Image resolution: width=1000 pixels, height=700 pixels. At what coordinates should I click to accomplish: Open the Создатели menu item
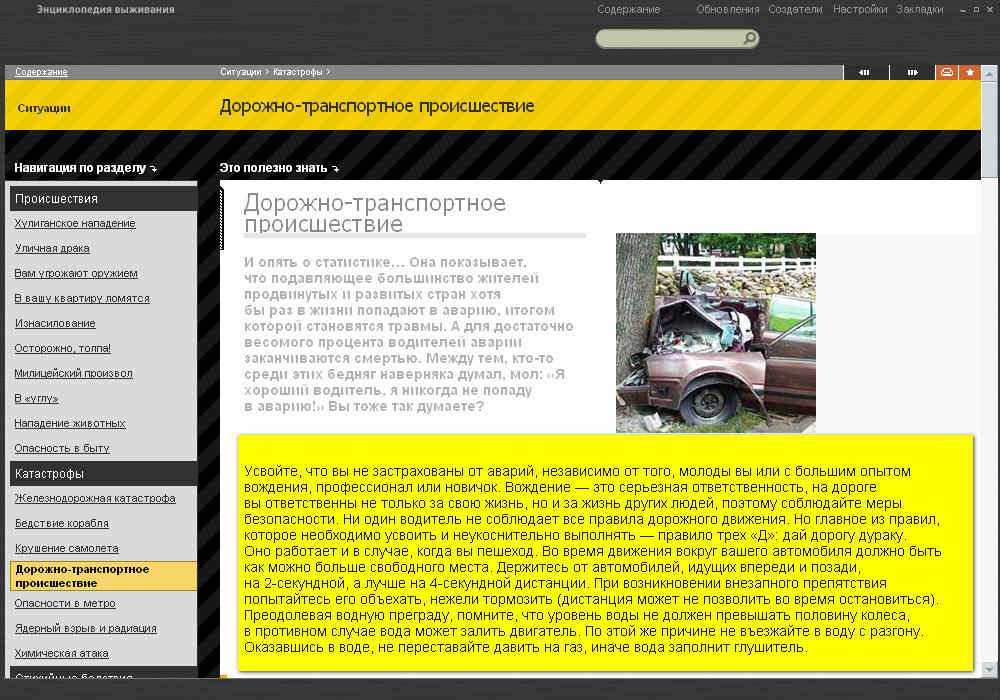[795, 9]
